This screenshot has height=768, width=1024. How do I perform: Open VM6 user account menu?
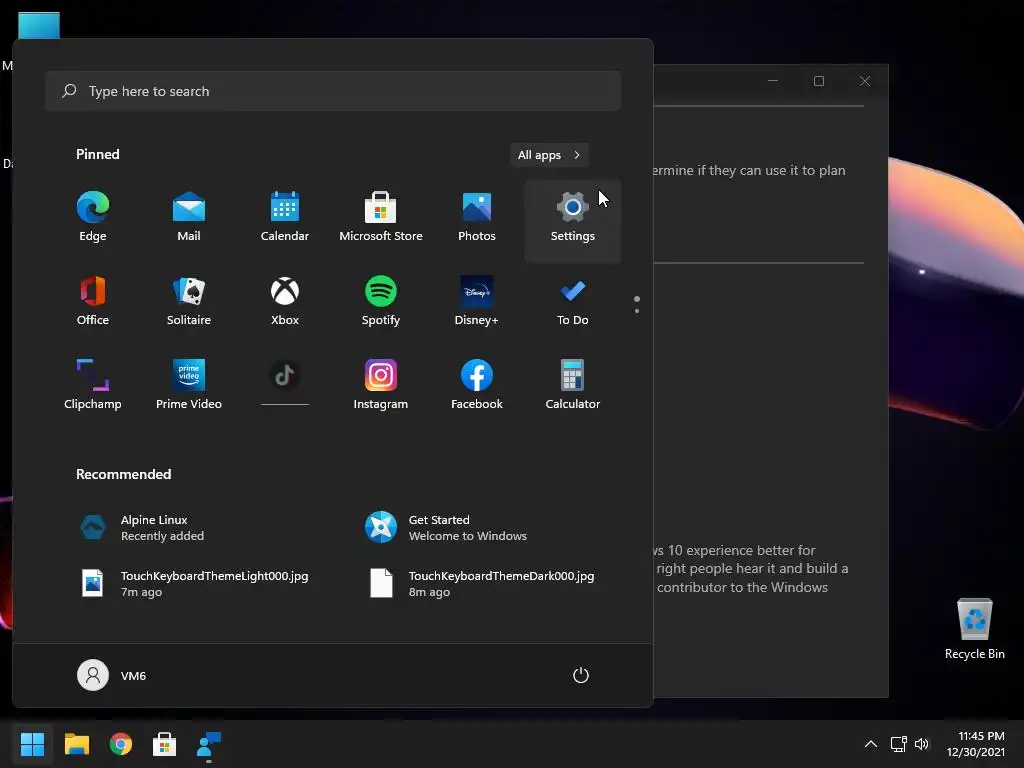(x=112, y=675)
